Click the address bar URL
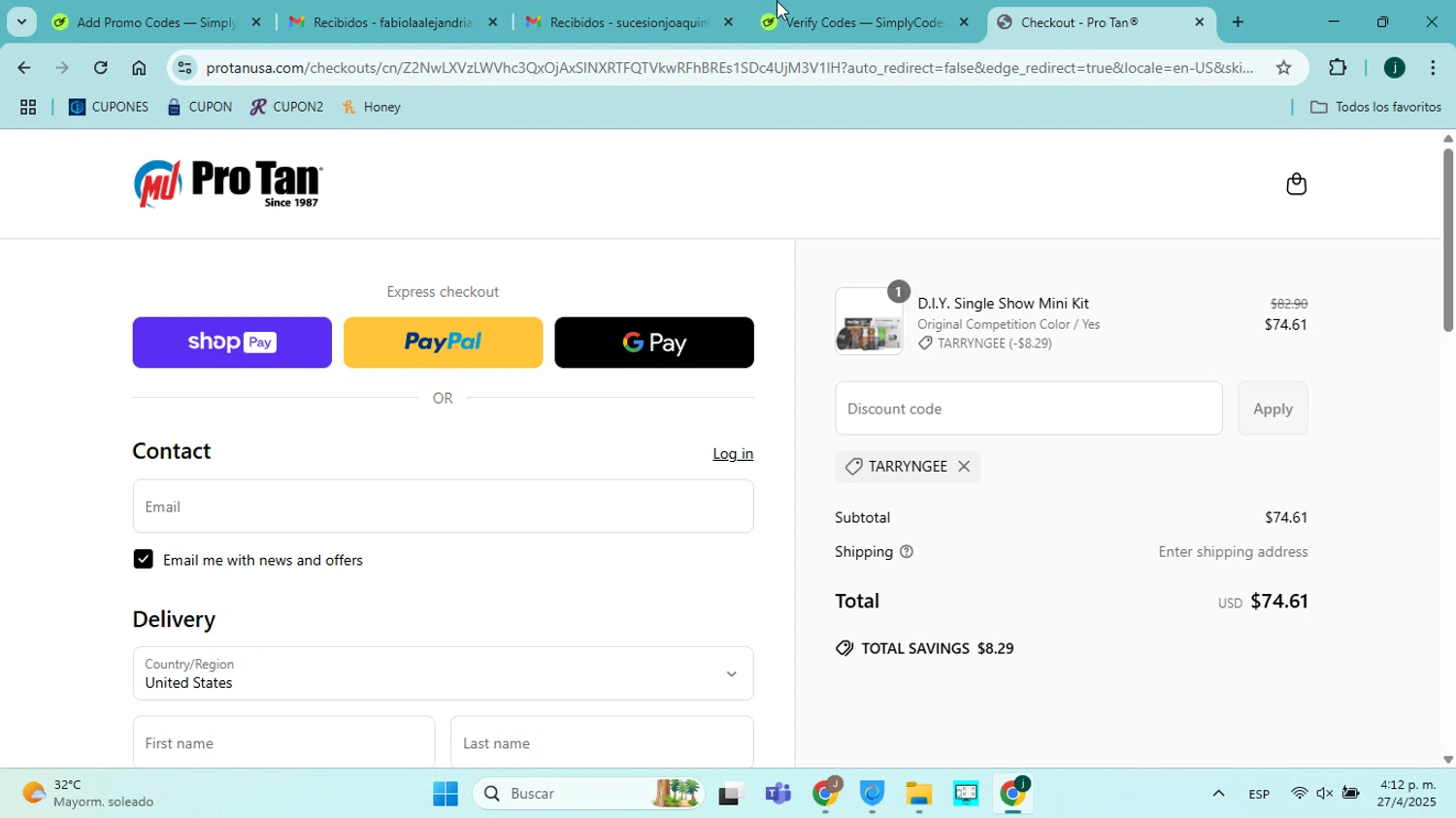 tap(728, 68)
